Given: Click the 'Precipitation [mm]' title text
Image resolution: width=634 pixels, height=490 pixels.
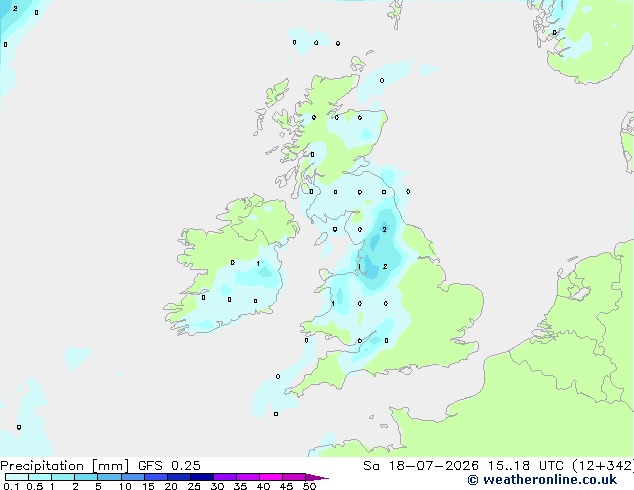Looking at the screenshot, I should click(x=65, y=466).
